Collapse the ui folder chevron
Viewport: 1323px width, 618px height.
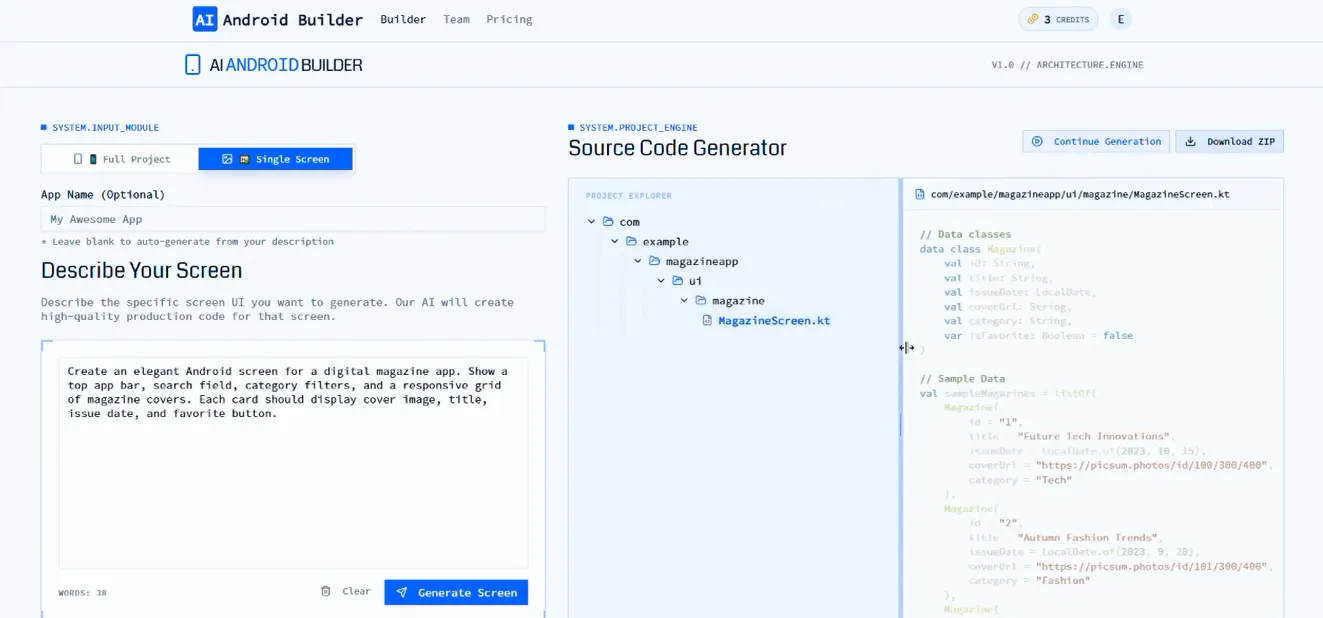coord(661,281)
